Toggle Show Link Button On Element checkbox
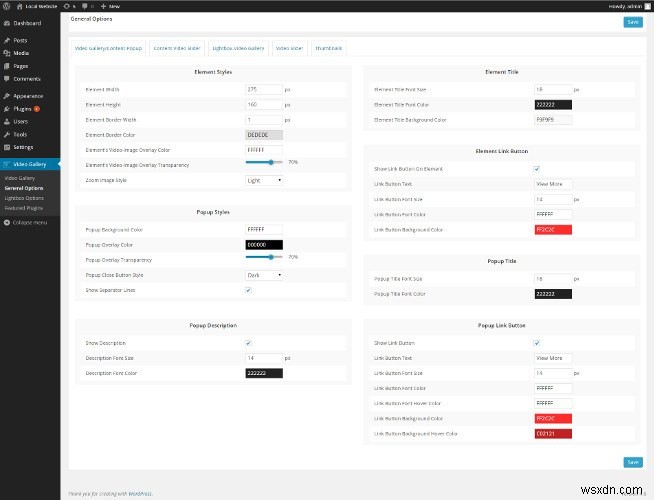654x500 pixels. pyautogui.click(x=536, y=169)
